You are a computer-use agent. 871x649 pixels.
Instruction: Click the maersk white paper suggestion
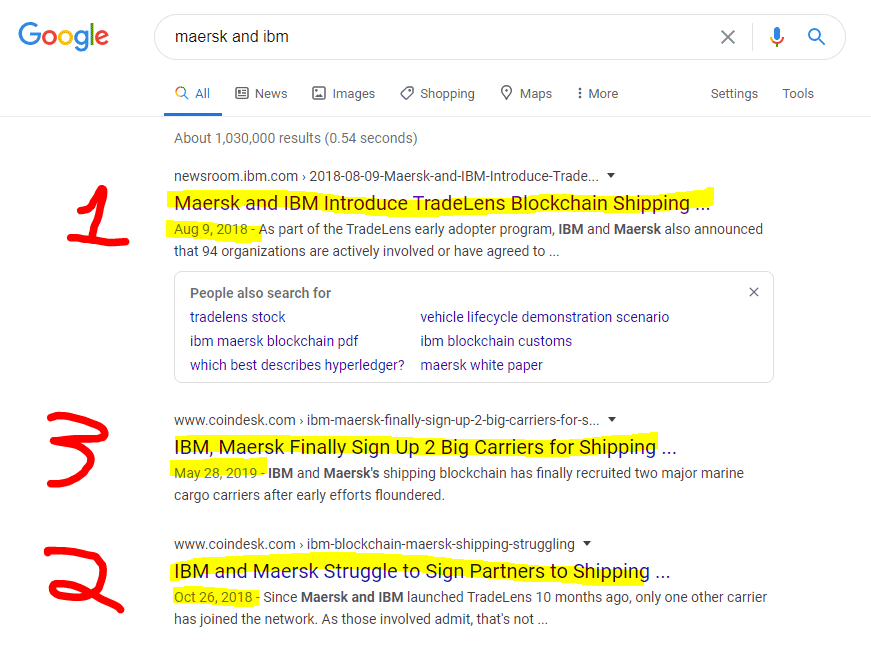point(481,365)
